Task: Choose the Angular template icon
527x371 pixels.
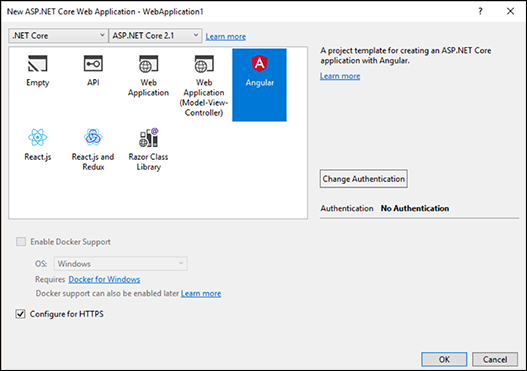Action: (x=259, y=64)
